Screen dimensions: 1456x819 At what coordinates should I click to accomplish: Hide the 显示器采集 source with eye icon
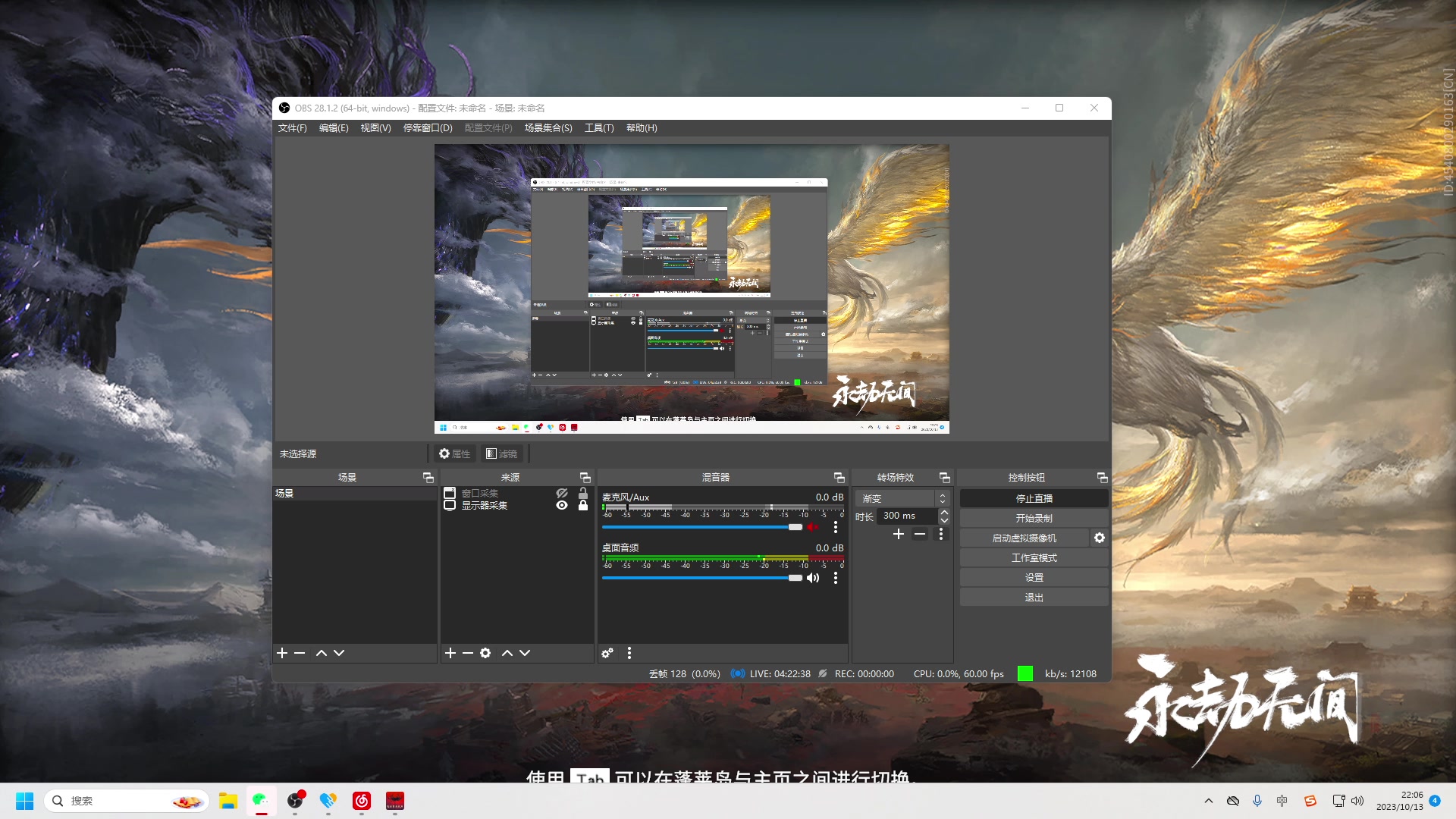click(x=562, y=505)
